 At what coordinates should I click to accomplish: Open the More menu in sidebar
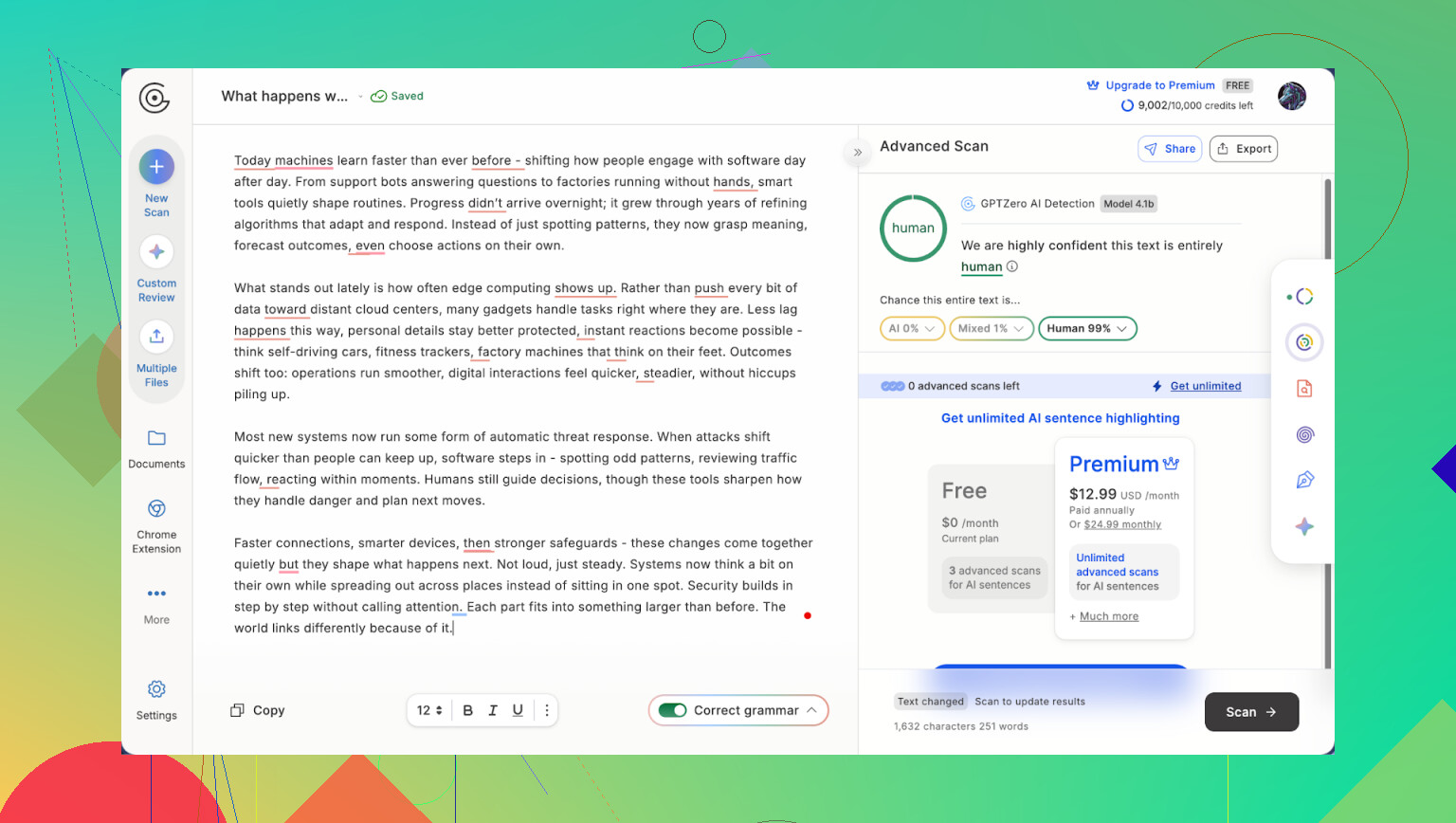coord(156,594)
